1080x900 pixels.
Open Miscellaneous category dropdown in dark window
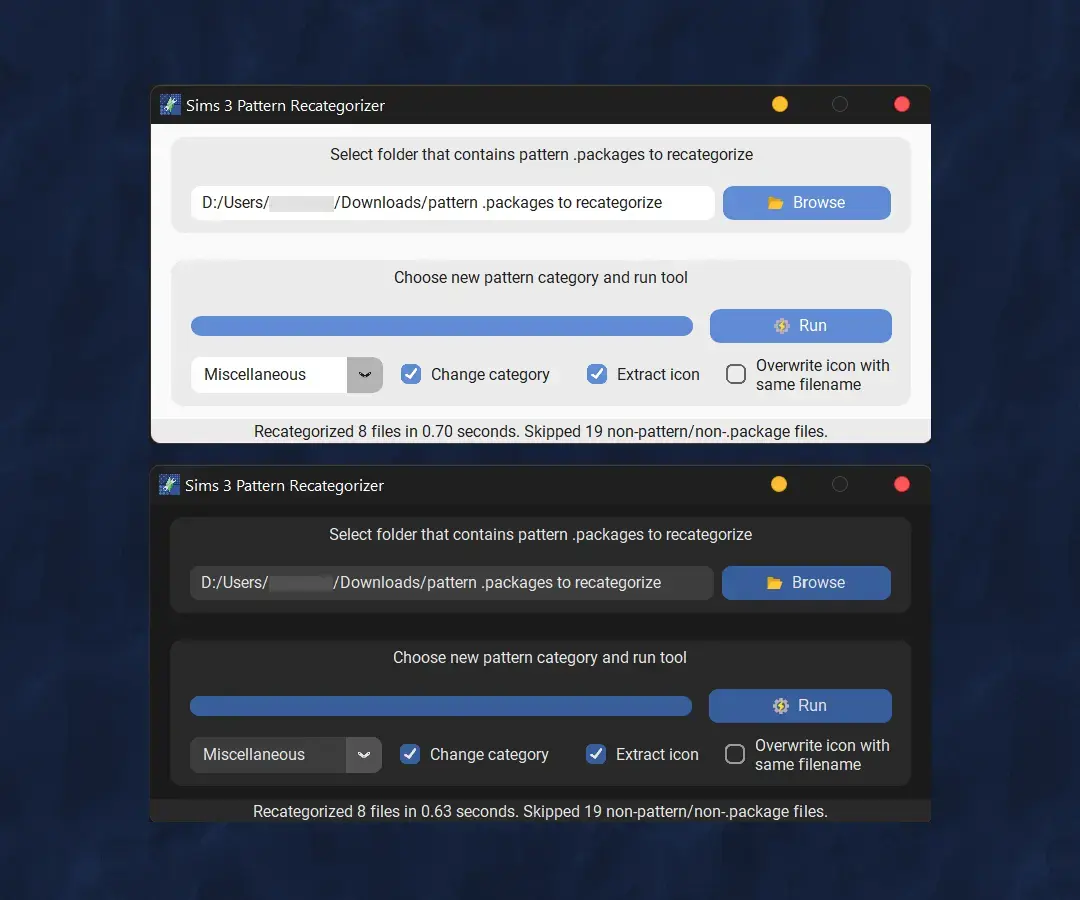point(286,755)
